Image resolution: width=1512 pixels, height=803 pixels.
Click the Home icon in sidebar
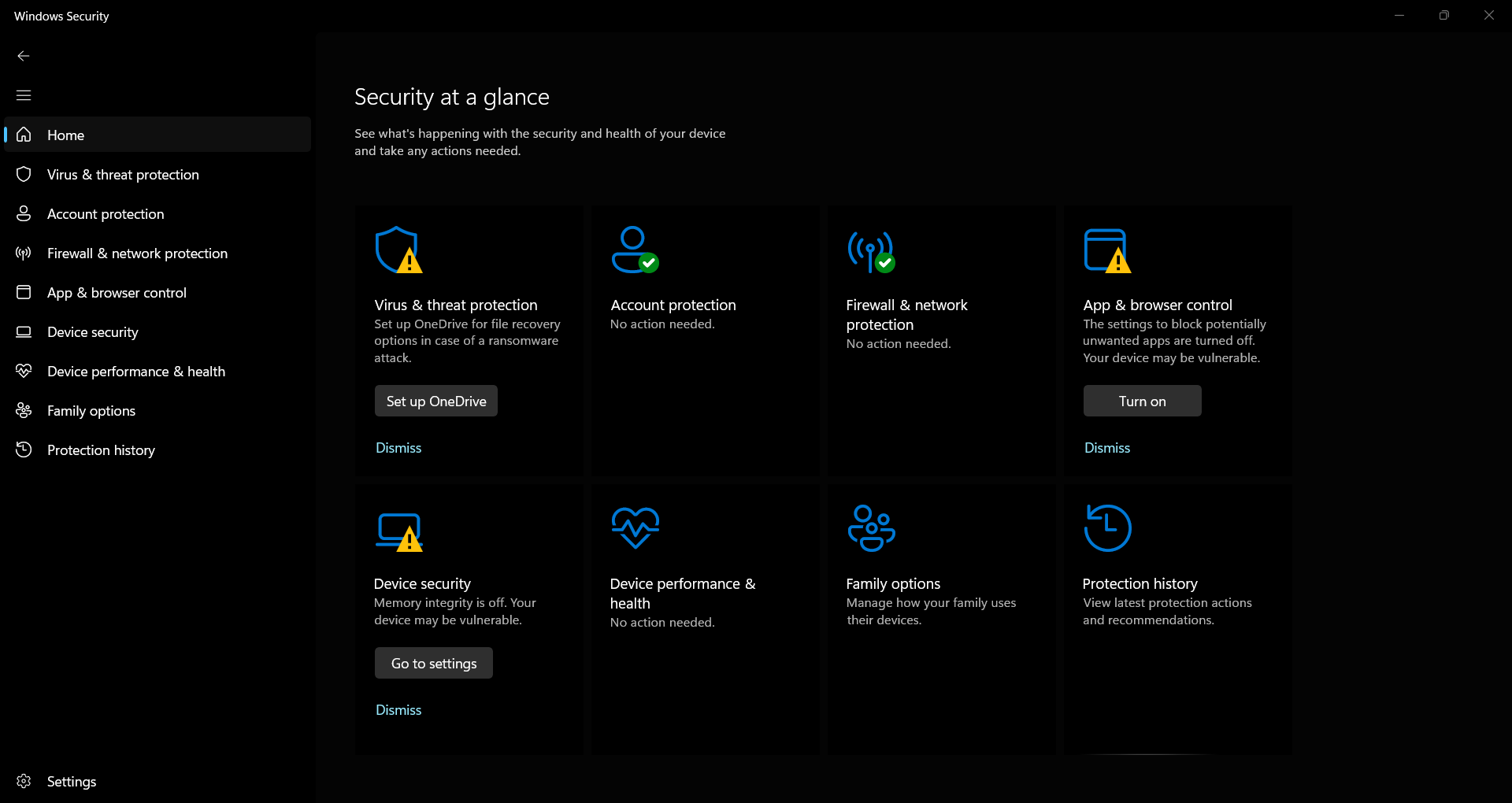click(24, 135)
